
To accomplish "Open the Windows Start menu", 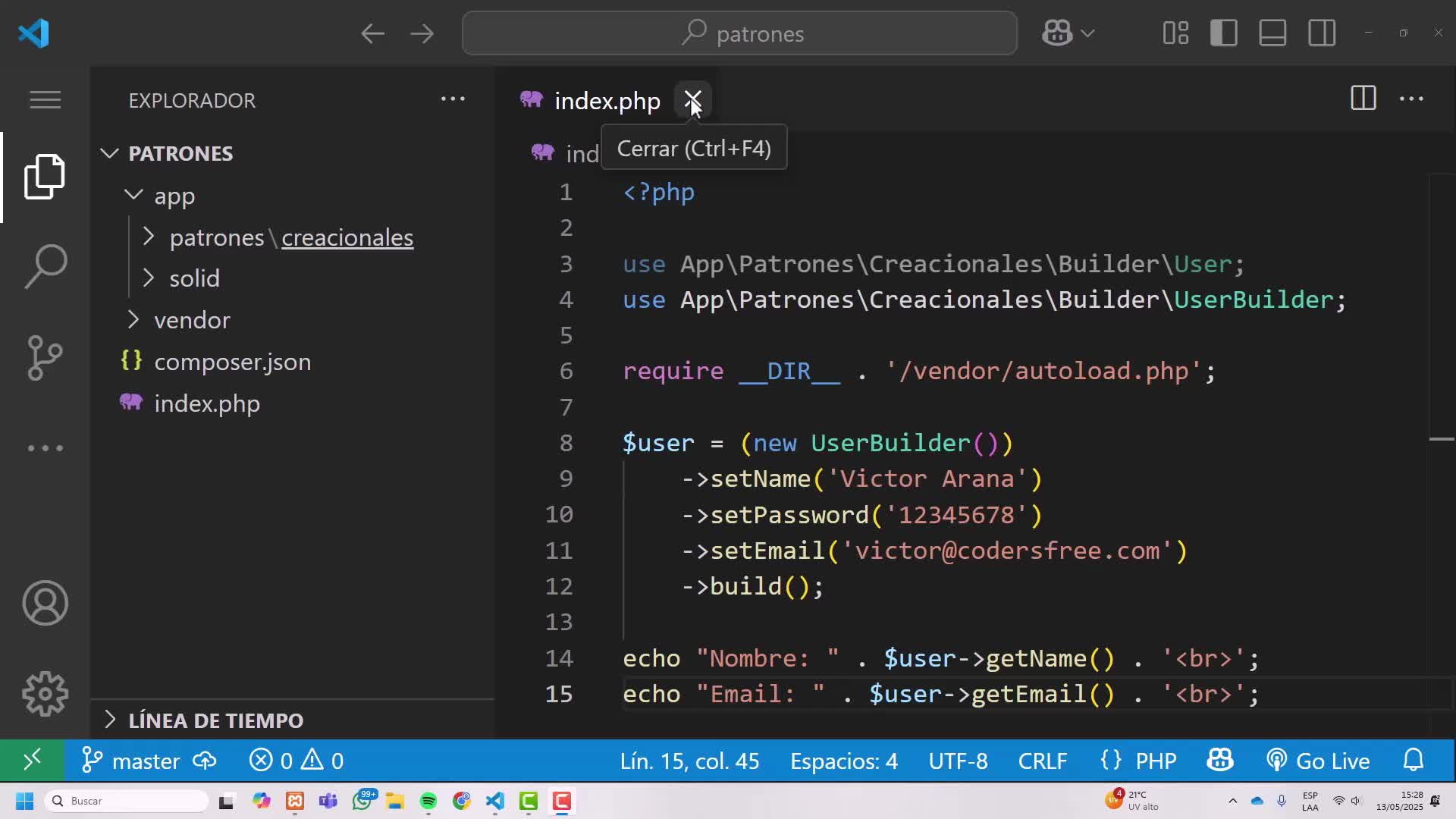I will pyautogui.click(x=24, y=801).
